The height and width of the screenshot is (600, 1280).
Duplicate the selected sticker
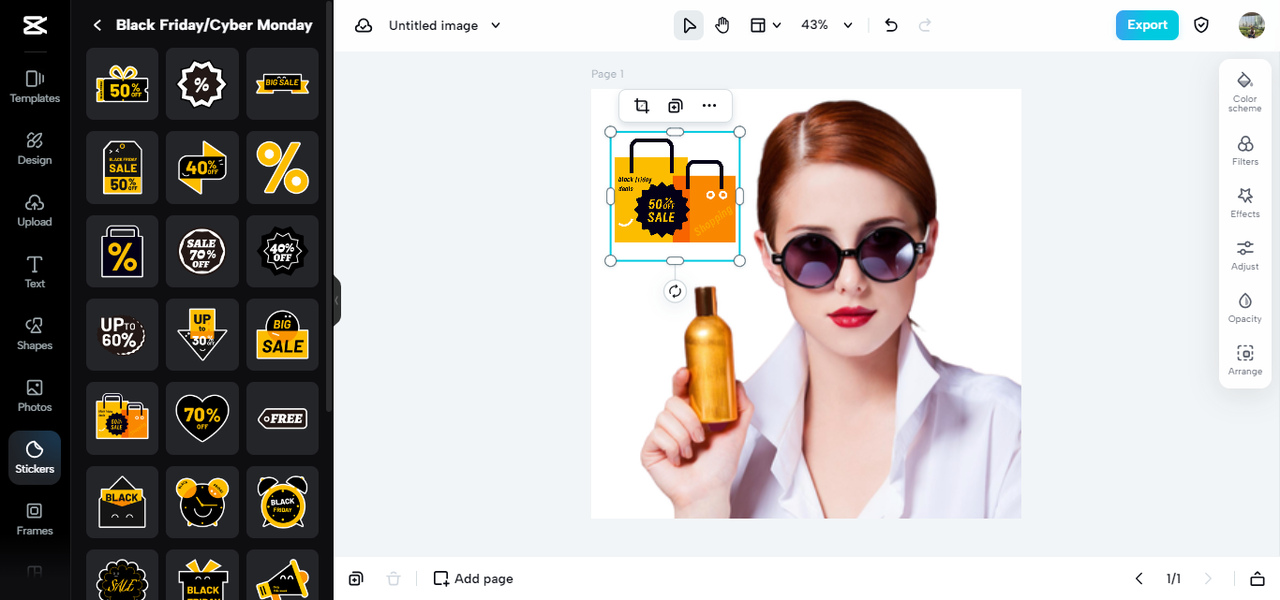[x=675, y=106]
